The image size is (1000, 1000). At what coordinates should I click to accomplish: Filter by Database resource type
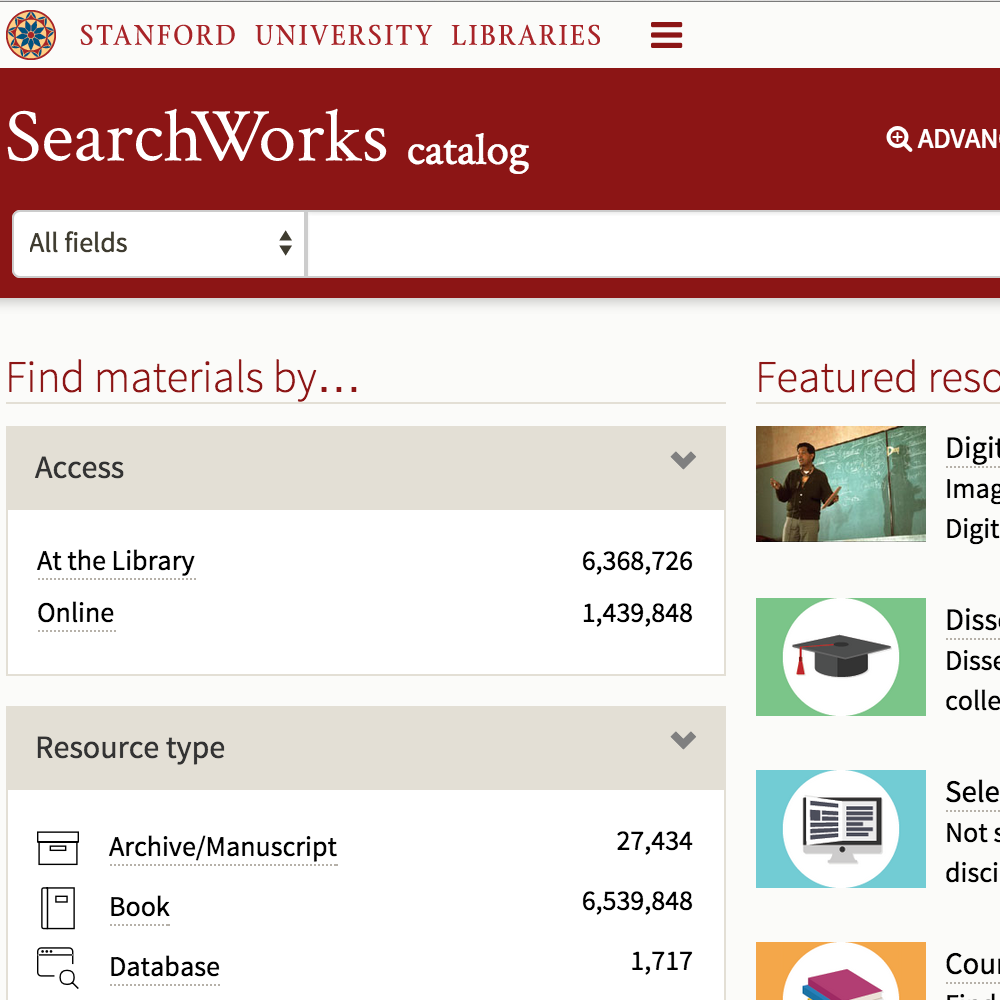165,967
